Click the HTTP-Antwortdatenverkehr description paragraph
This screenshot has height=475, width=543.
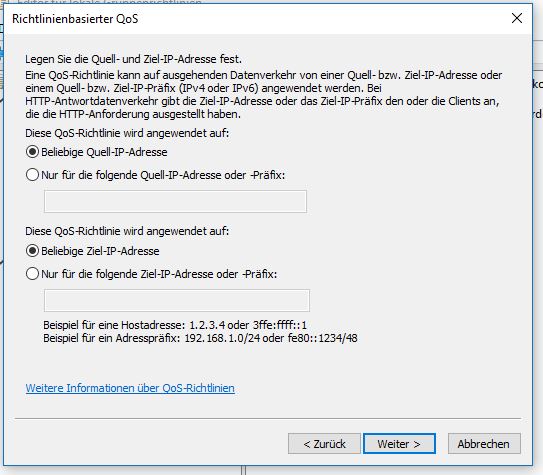pos(264,95)
